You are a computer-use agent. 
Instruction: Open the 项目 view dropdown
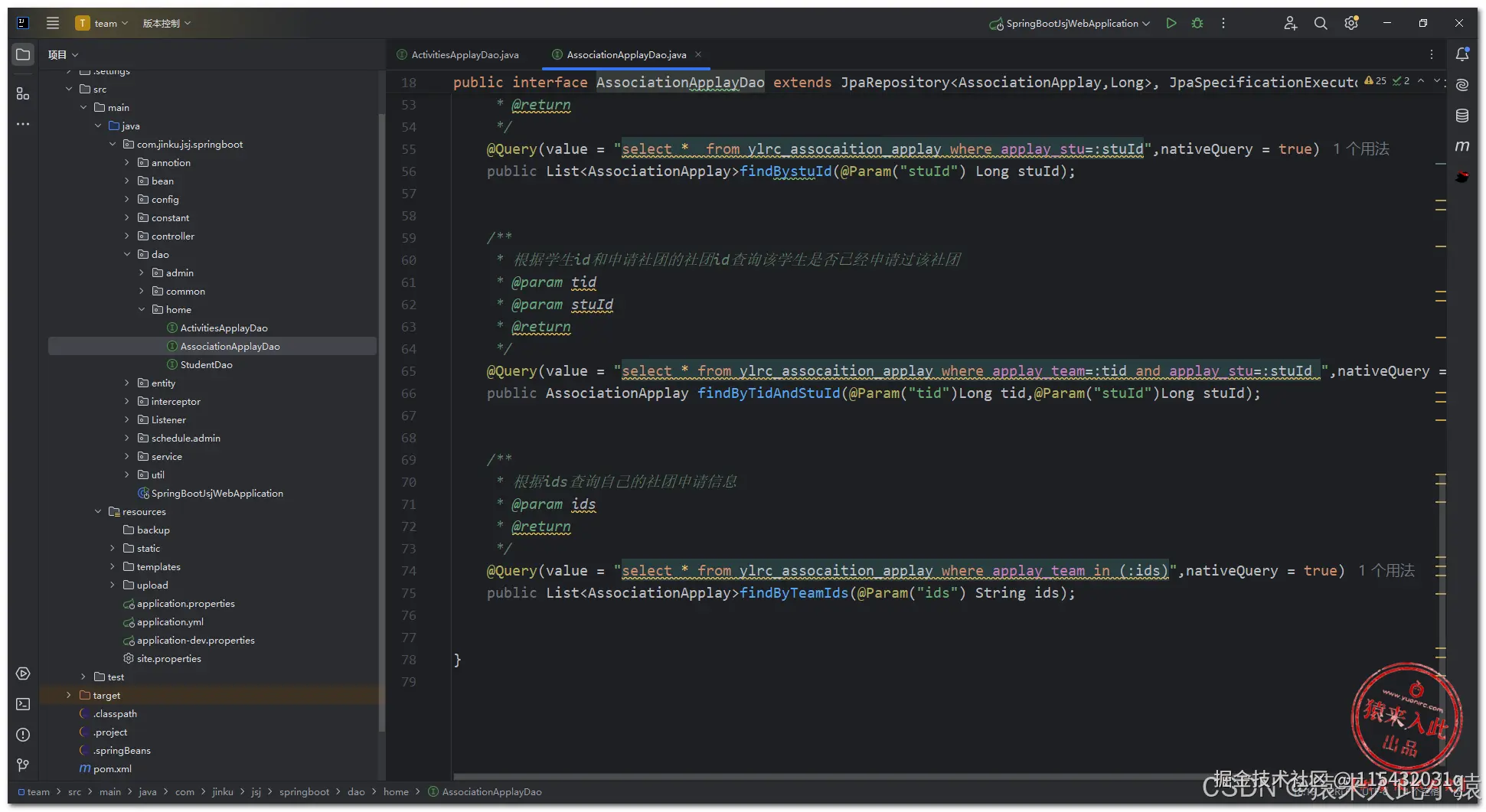(x=64, y=54)
